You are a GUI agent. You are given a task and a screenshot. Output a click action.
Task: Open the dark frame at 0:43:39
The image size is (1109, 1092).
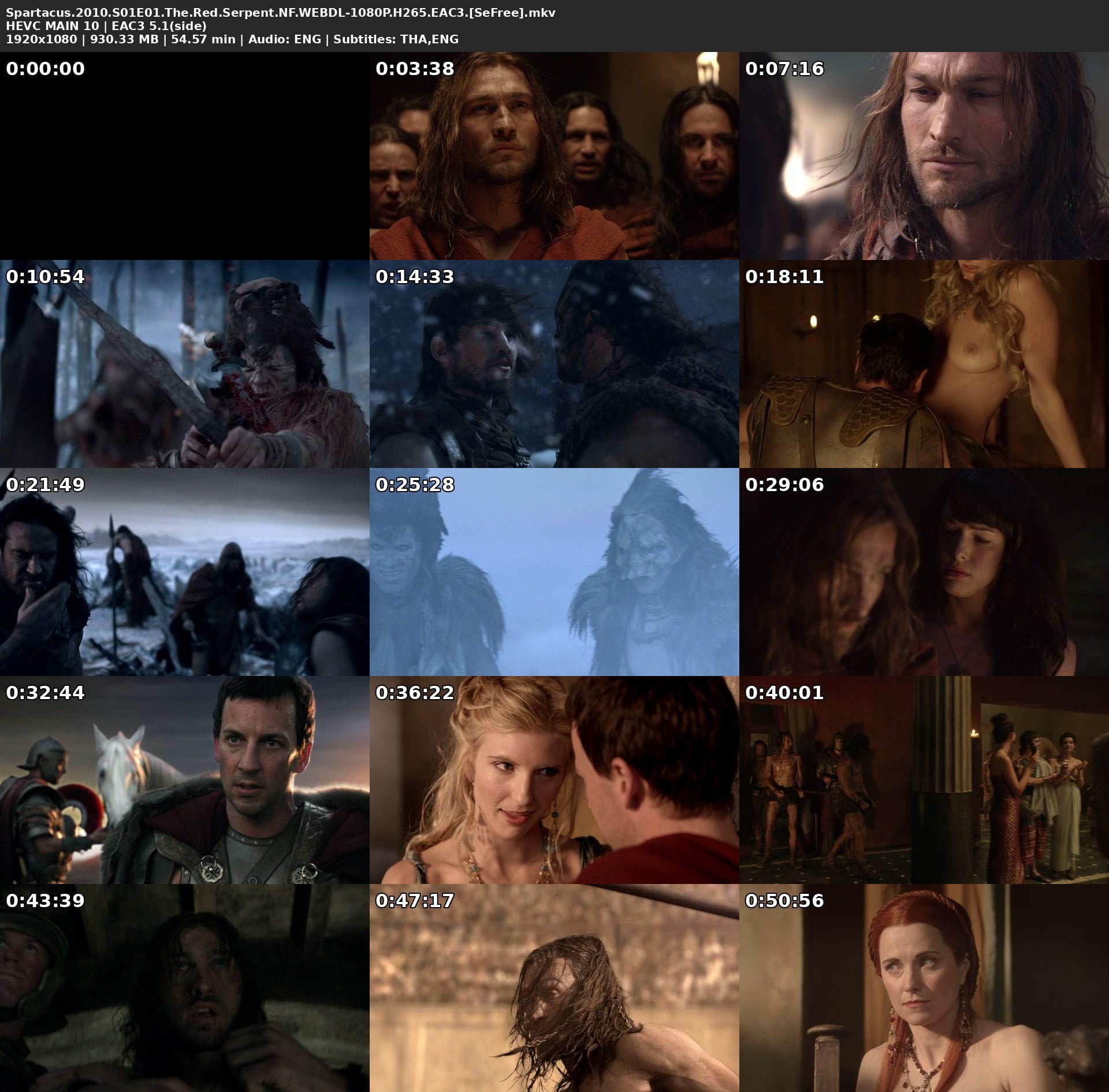(x=184, y=988)
